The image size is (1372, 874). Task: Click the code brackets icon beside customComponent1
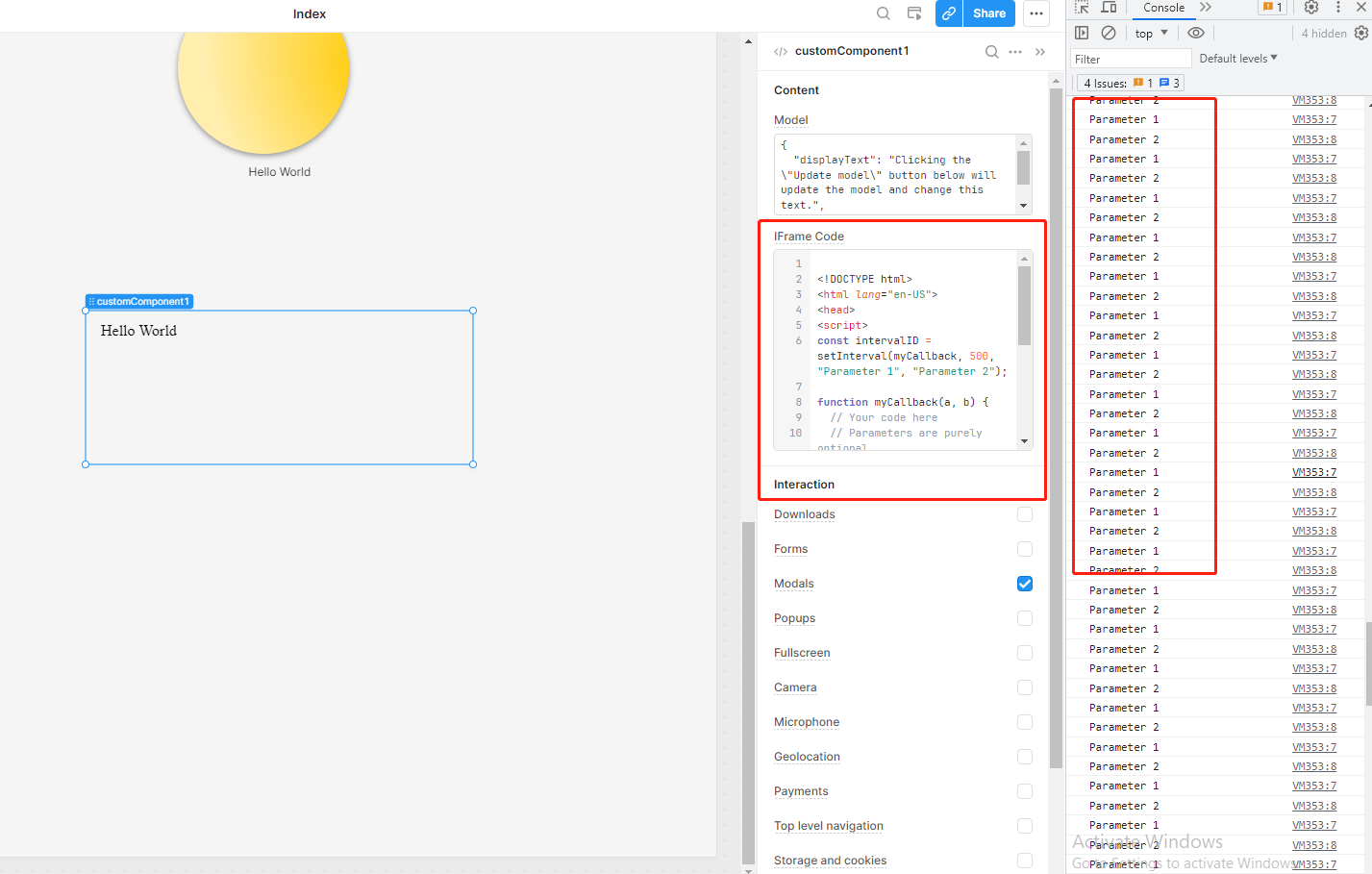tap(781, 52)
